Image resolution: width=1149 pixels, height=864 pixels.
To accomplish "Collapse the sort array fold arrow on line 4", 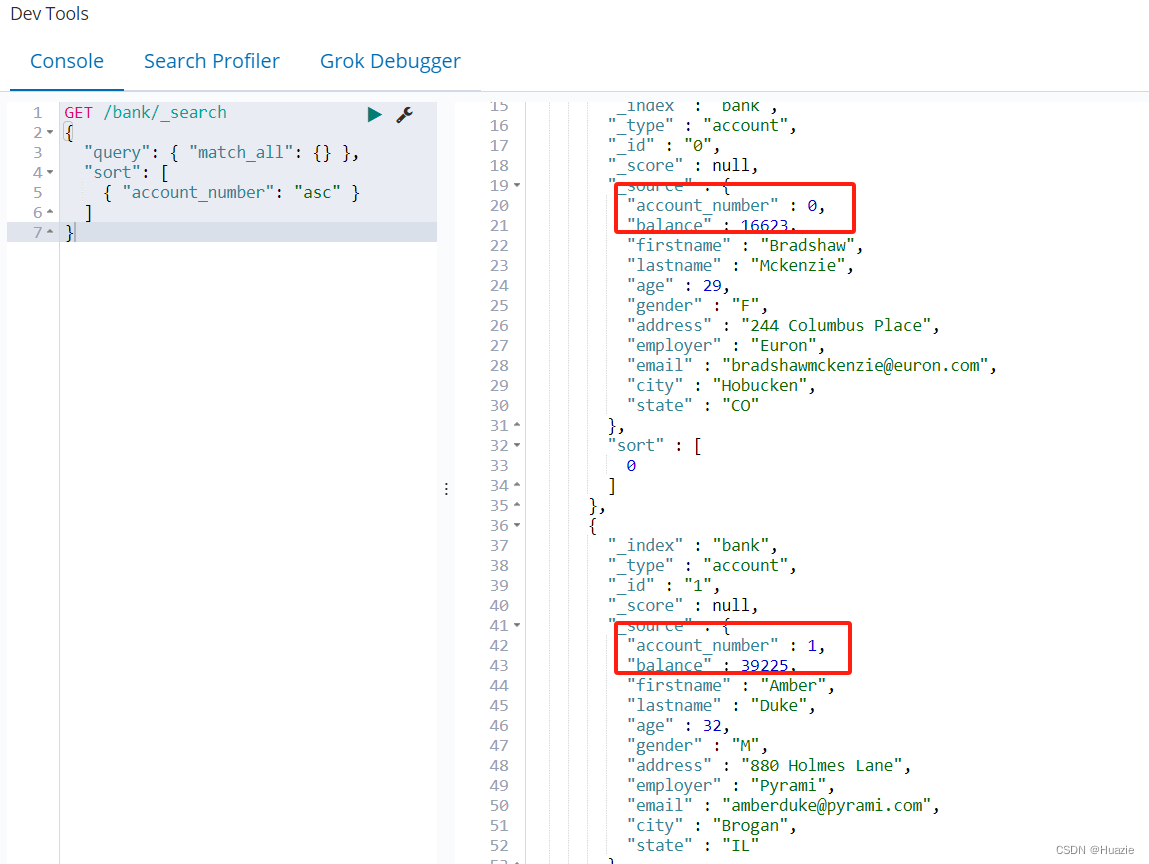I will tap(50, 171).
